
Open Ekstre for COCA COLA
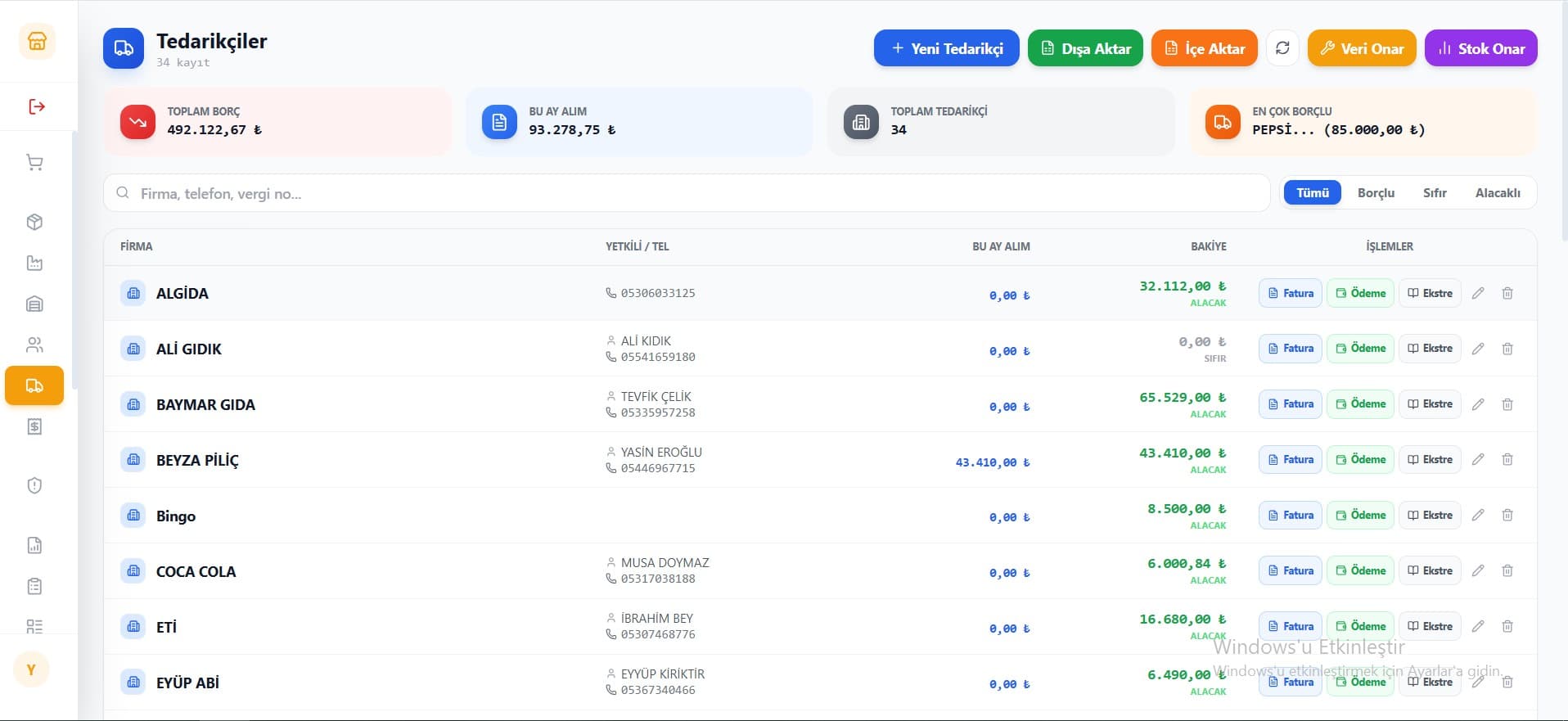[1430, 570]
